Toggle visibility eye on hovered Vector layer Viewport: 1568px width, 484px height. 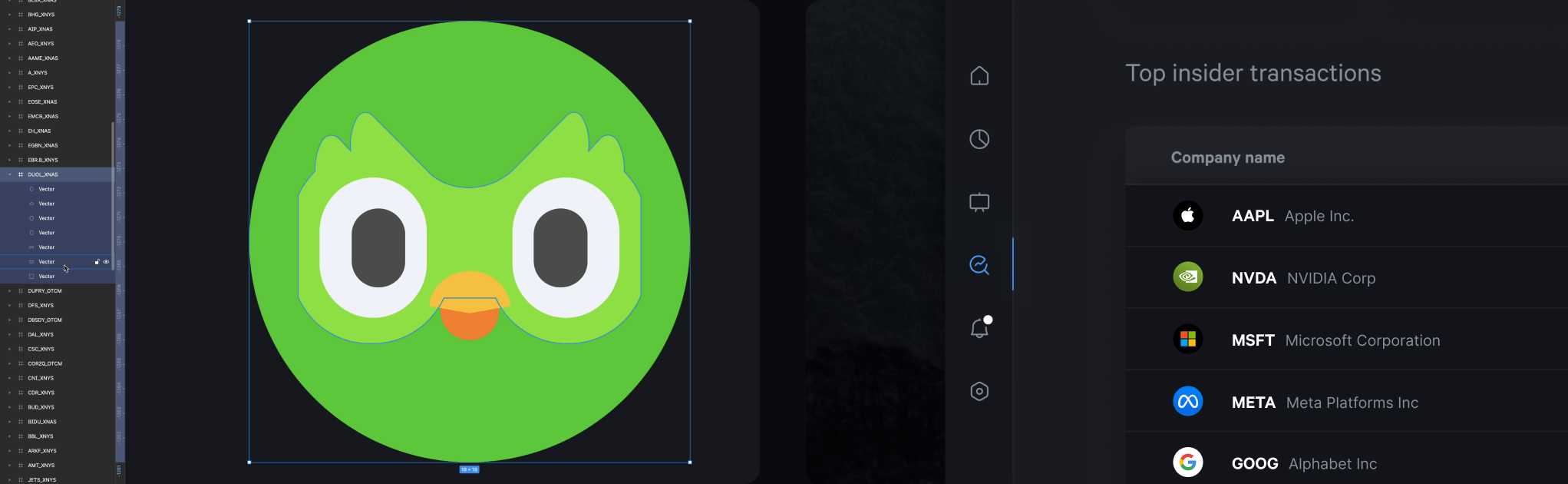click(x=107, y=262)
